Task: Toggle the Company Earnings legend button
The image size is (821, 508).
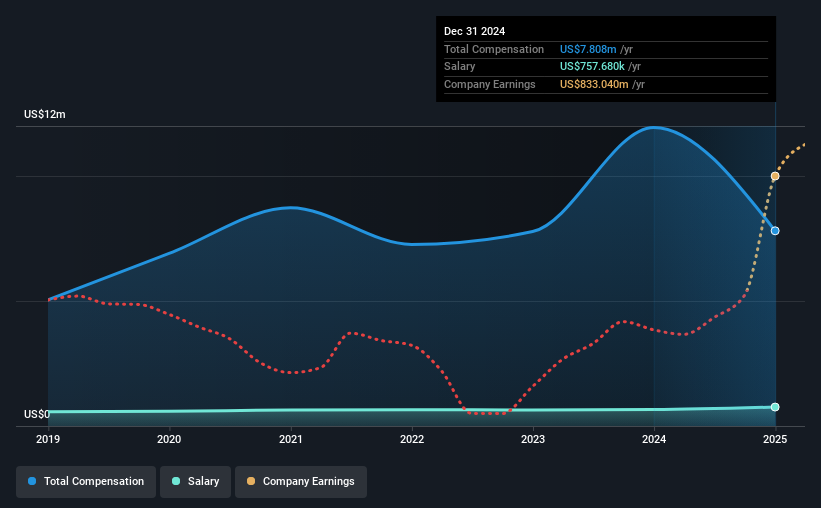Action: coord(301,481)
